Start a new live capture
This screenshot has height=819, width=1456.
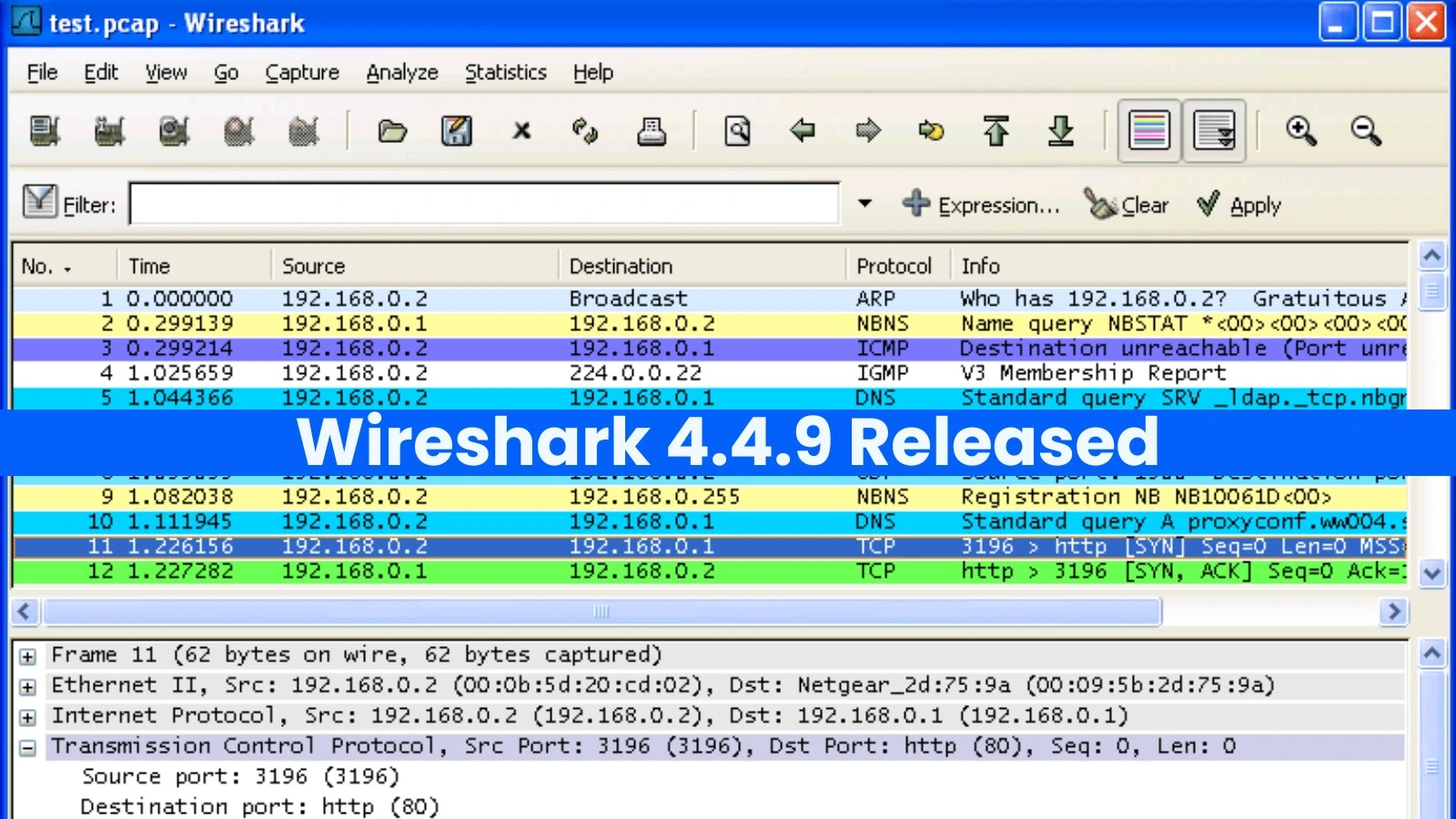173,130
